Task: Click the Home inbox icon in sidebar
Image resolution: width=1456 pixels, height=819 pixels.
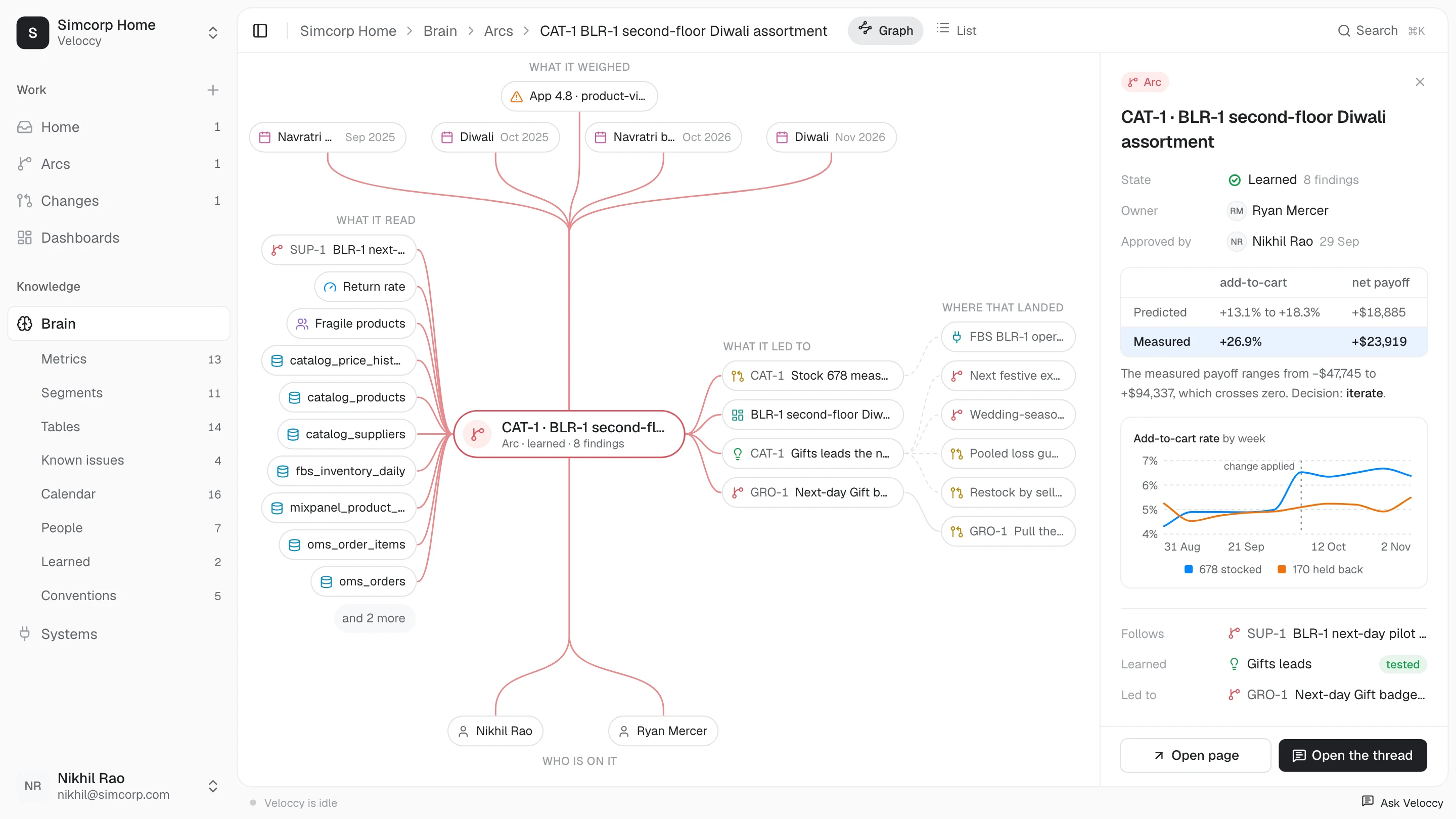Action: pyautogui.click(x=24, y=126)
